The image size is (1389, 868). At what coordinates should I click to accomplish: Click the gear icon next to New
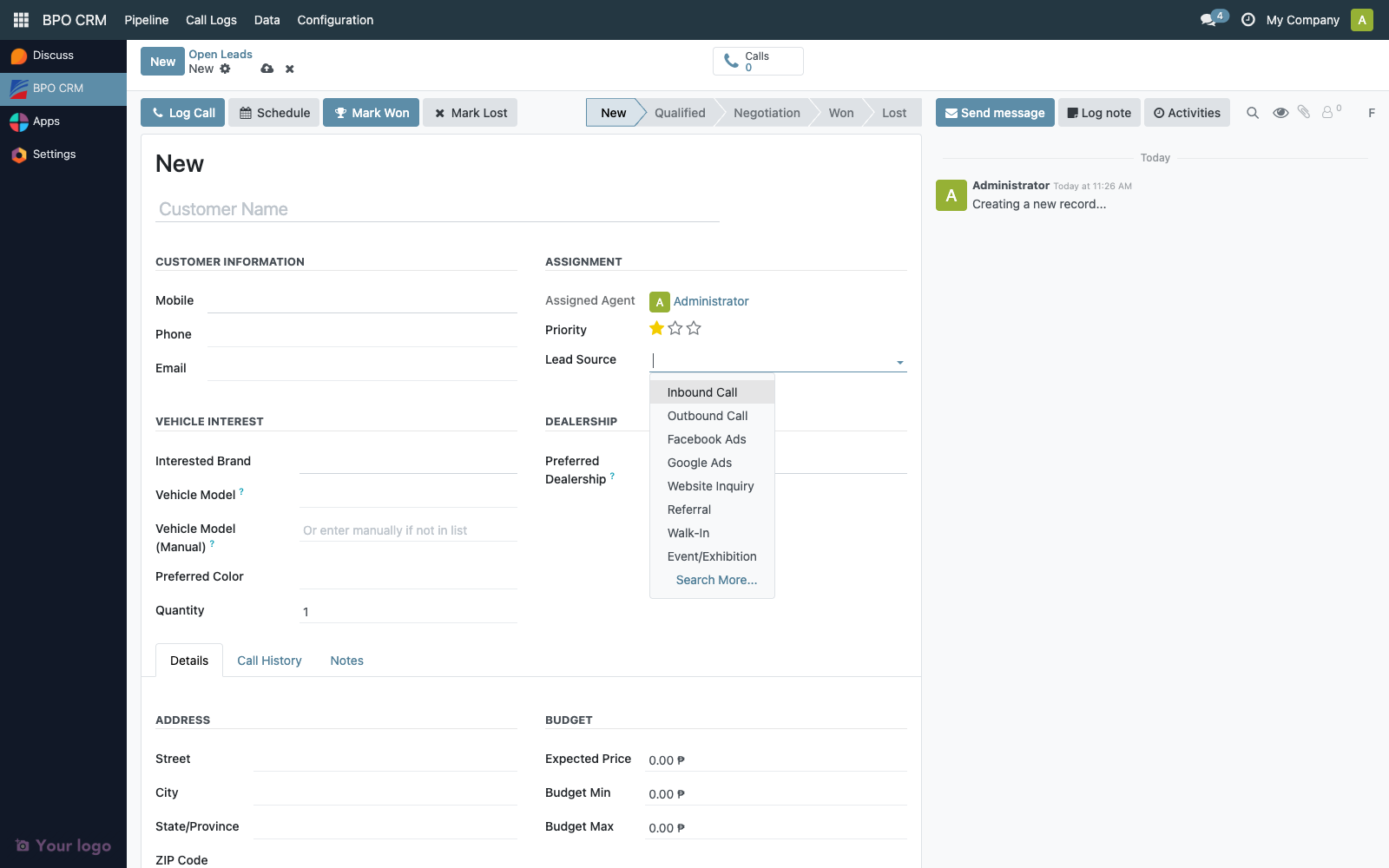[x=225, y=69]
